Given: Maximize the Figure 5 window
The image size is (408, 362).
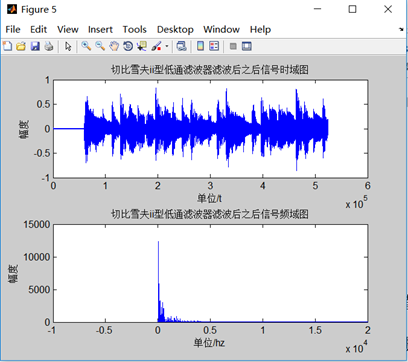Looking at the screenshot, I should pyautogui.click(x=353, y=9).
